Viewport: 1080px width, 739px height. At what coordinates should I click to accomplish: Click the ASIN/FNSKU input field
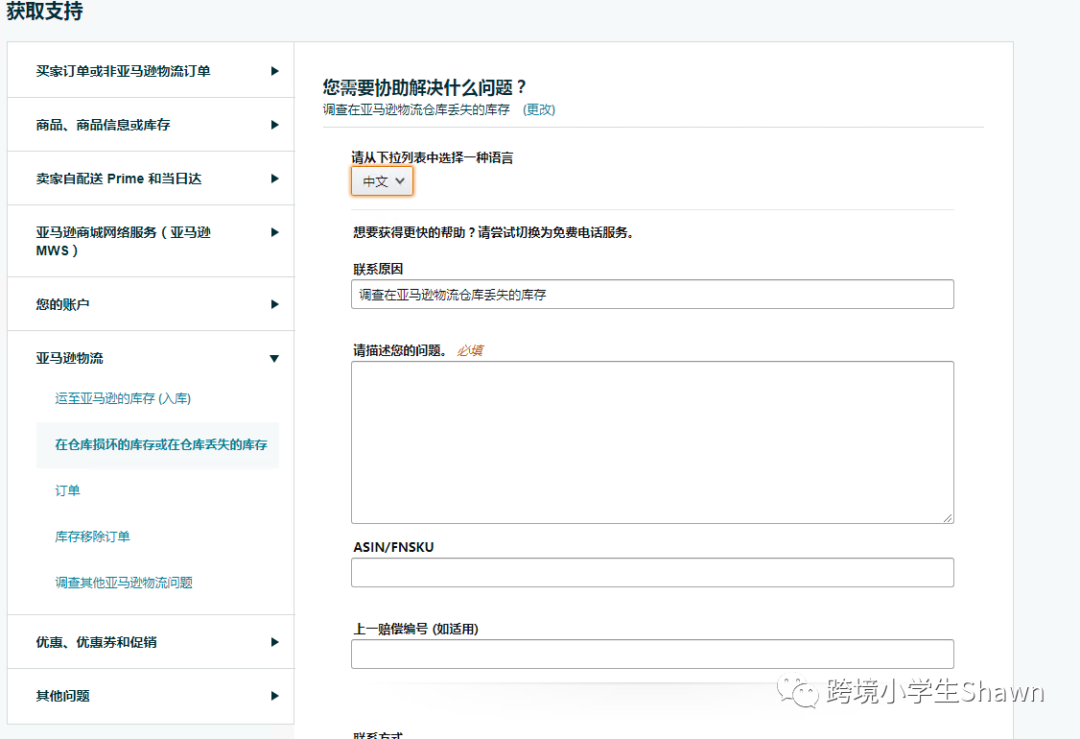tap(652, 572)
